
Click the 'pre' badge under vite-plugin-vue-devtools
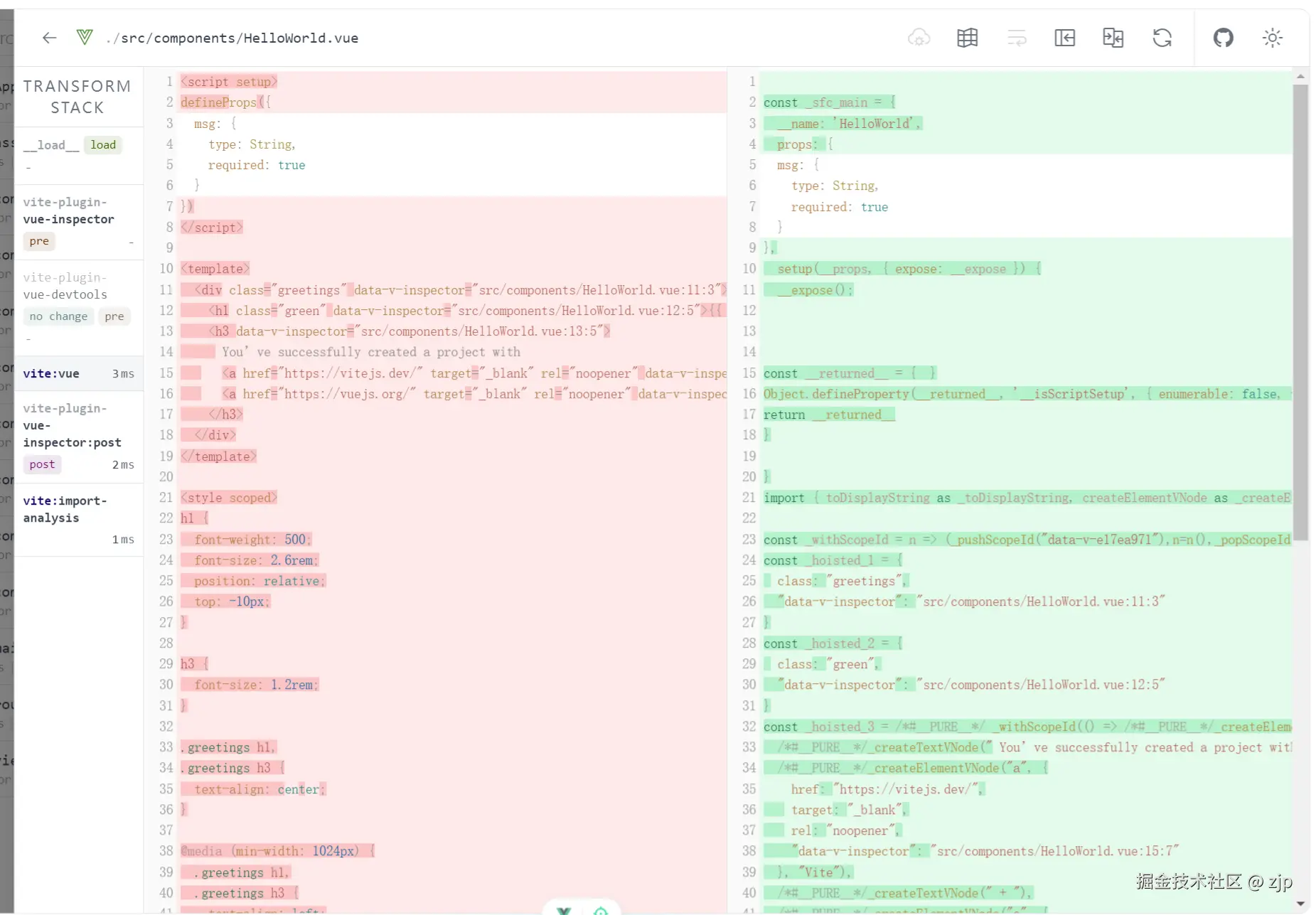[114, 316]
